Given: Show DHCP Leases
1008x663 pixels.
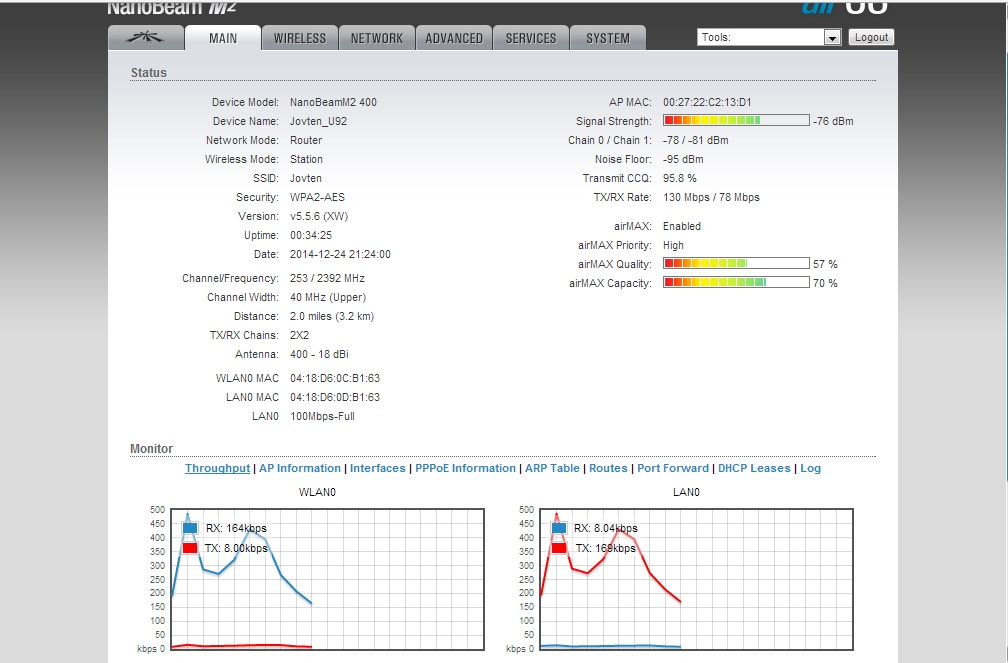Looking at the screenshot, I should (754, 468).
